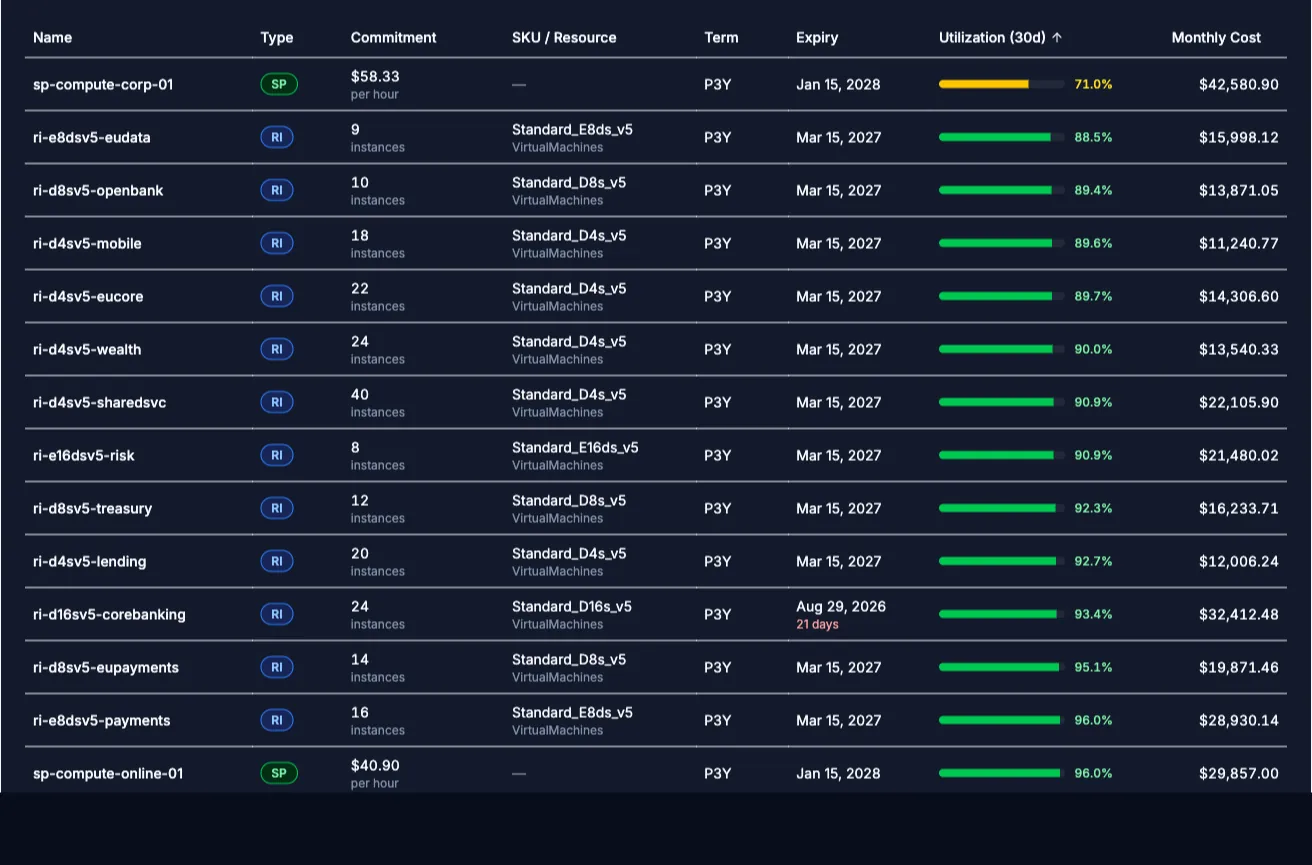This screenshot has width=1312, height=865.
Task: Sort table by Monthly Cost header
Action: tap(1216, 37)
